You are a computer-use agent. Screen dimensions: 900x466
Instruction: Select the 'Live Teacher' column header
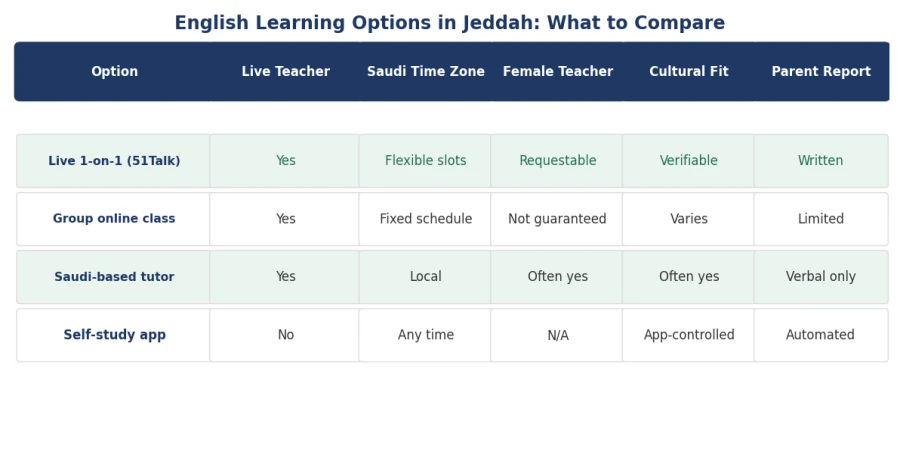(x=285, y=71)
